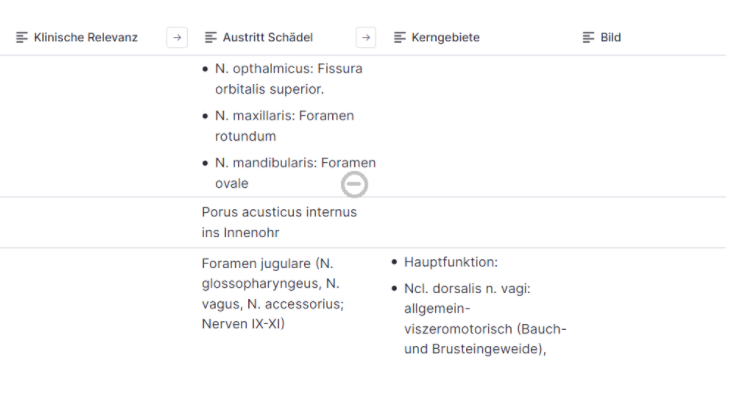This screenshot has height=395, width=747.
Task: Expand Klinische Relevanz column with arrow button
Action: pos(177,38)
